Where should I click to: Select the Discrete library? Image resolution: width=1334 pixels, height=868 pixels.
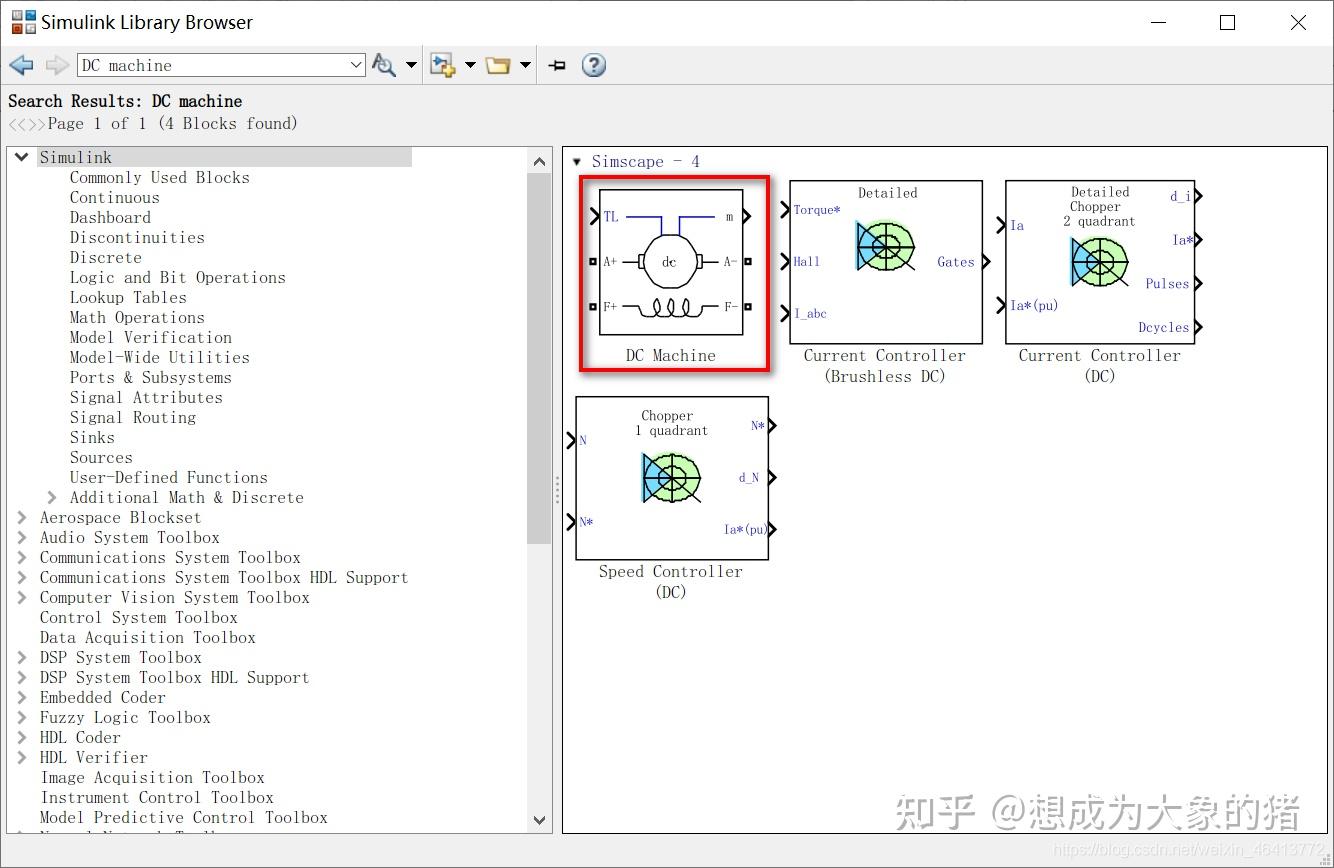(105, 257)
